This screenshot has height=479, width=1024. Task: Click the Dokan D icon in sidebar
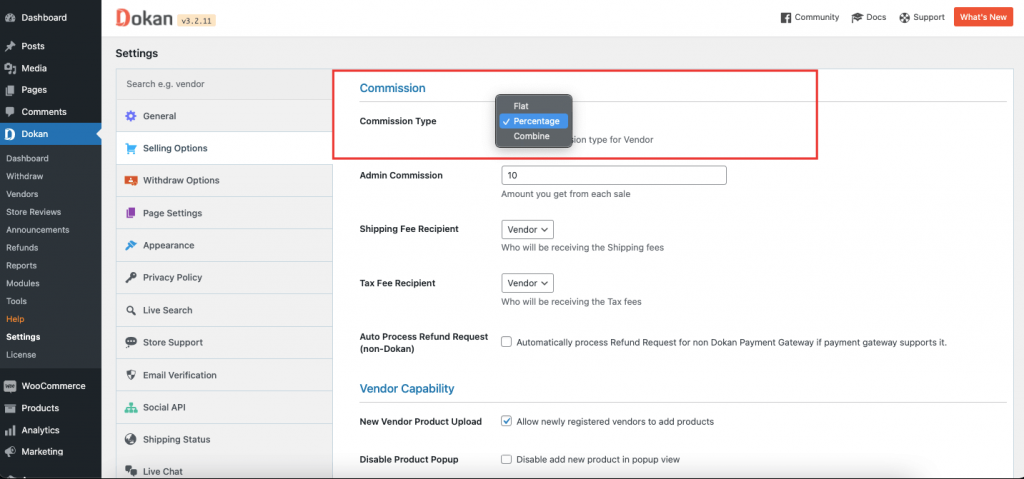coord(10,134)
